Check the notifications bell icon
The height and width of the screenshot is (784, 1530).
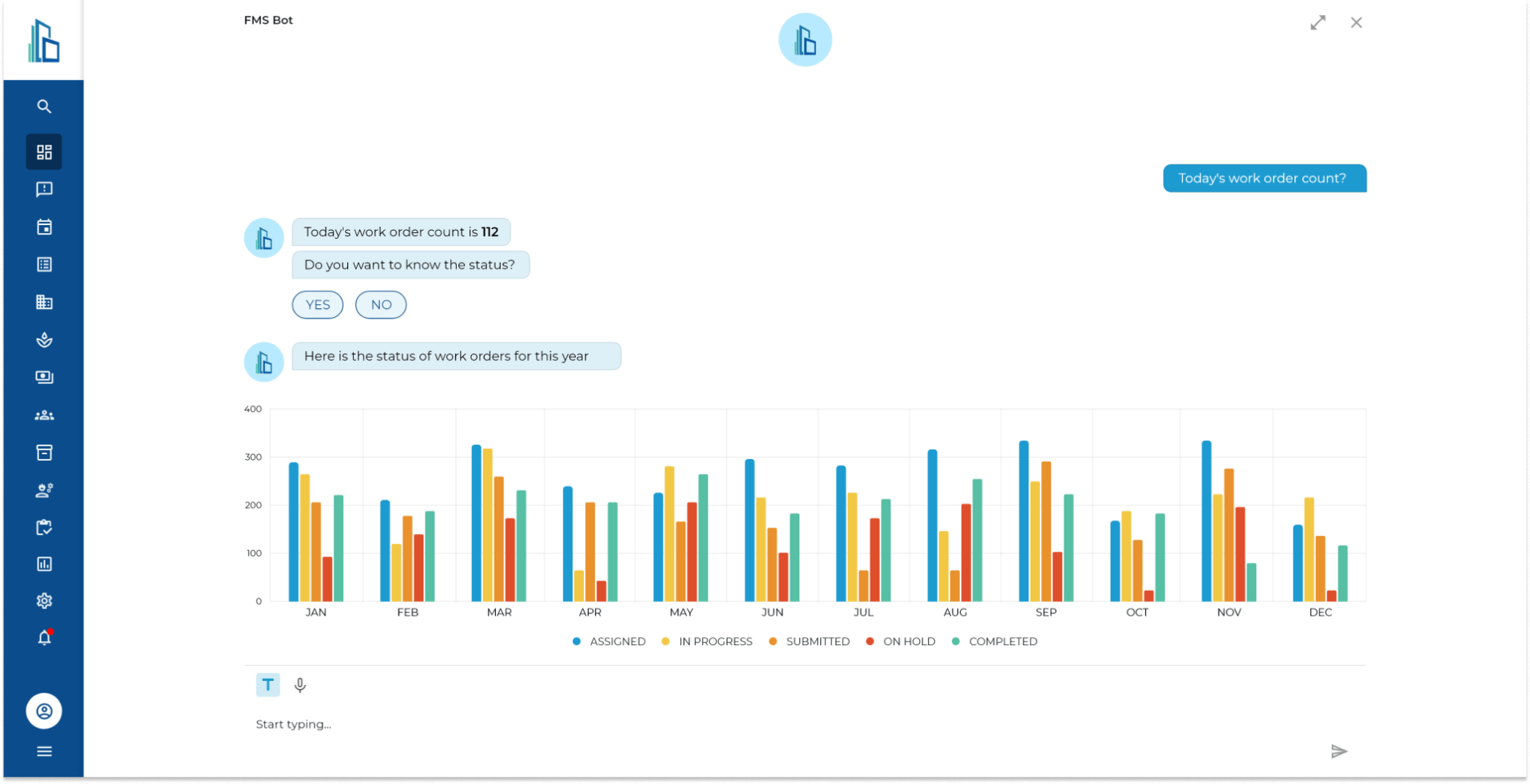click(x=44, y=638)
